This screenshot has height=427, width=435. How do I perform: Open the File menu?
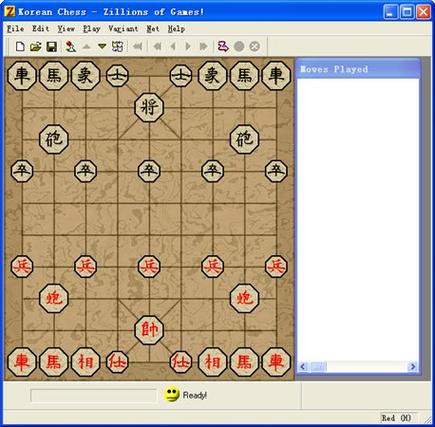click(x=15, y=29)
